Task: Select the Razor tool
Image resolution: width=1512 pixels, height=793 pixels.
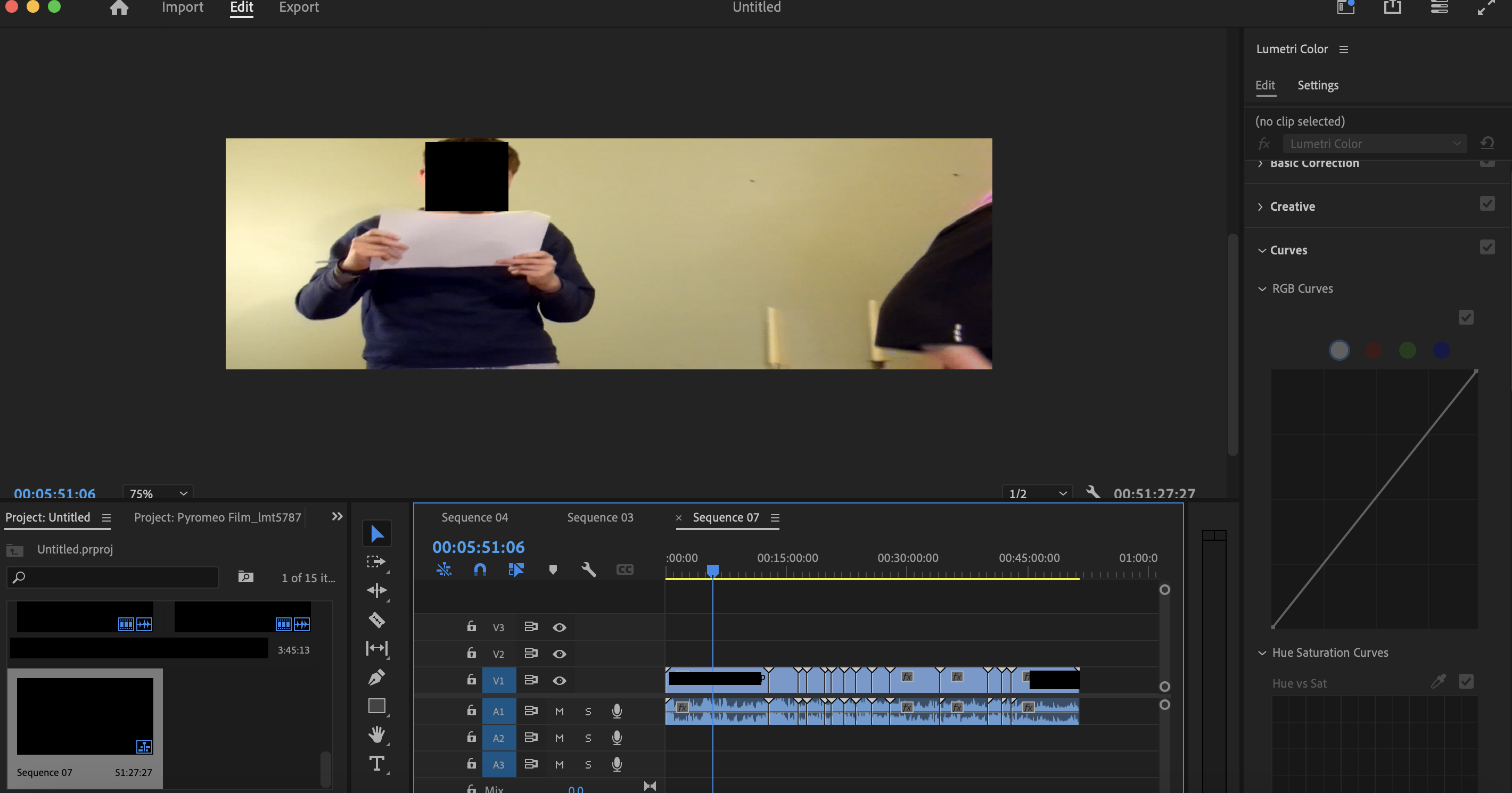Action: 376,620
